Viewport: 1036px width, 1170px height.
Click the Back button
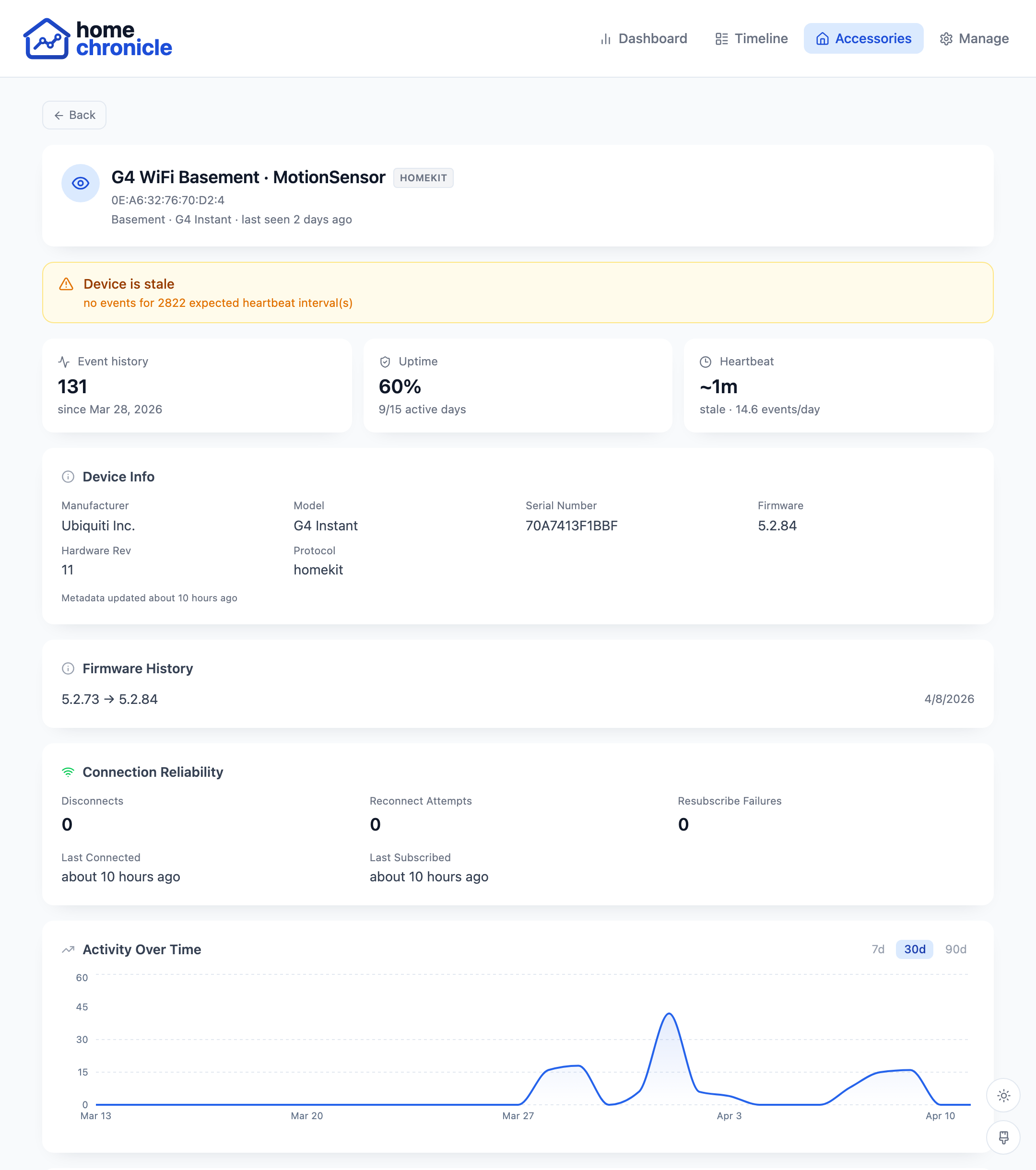tap(74, 115)
